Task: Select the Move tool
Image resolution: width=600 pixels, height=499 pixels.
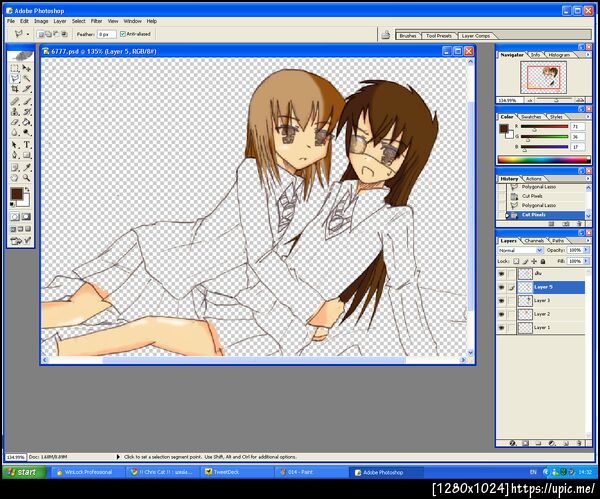Action: 26,68
